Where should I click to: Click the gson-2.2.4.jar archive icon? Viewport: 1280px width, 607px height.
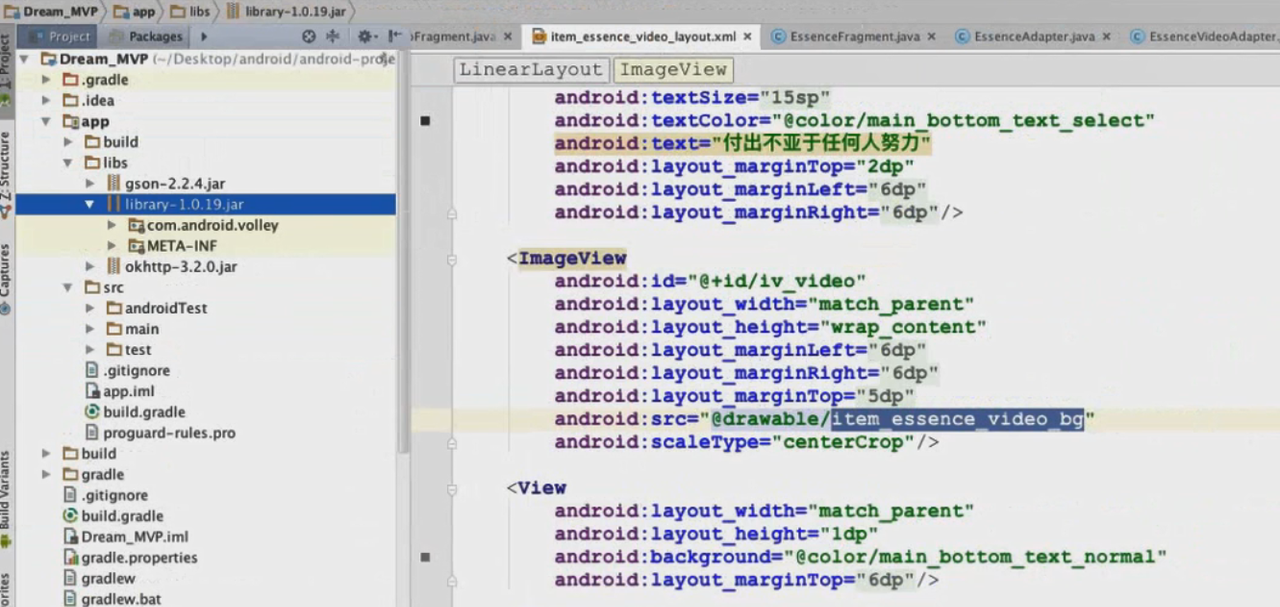click(113, 184)
